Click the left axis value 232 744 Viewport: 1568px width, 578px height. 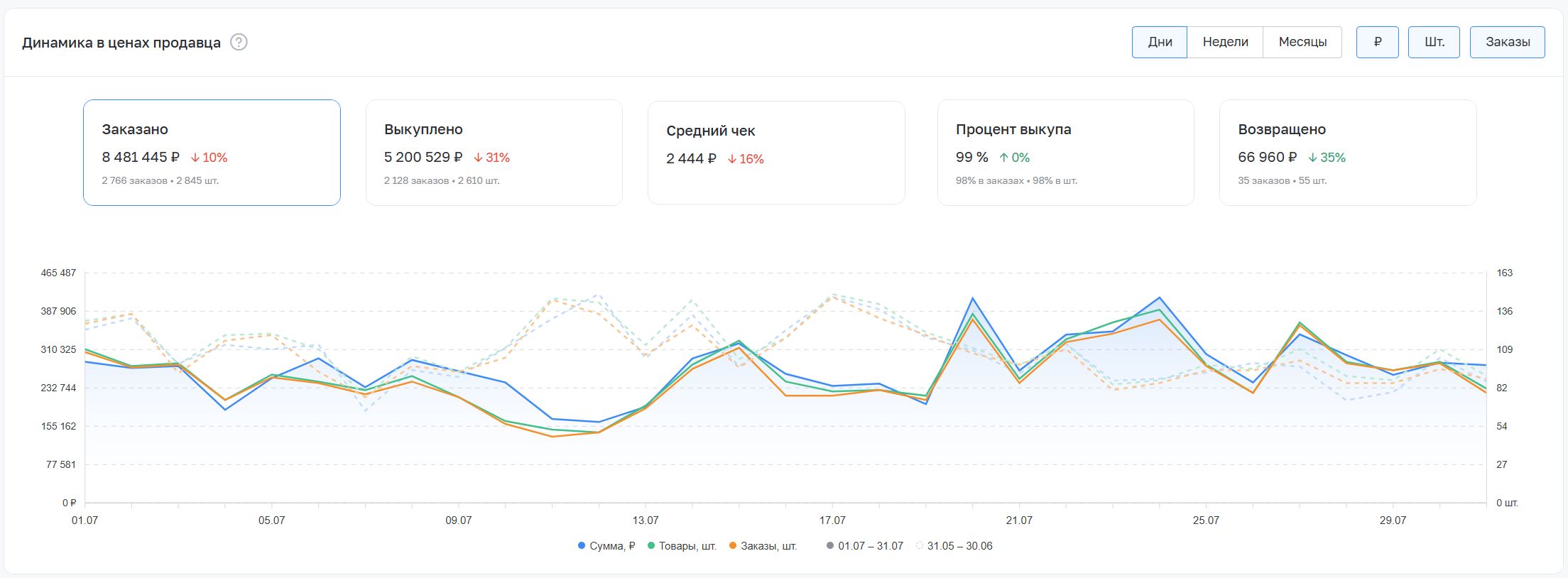click(58, 388)
